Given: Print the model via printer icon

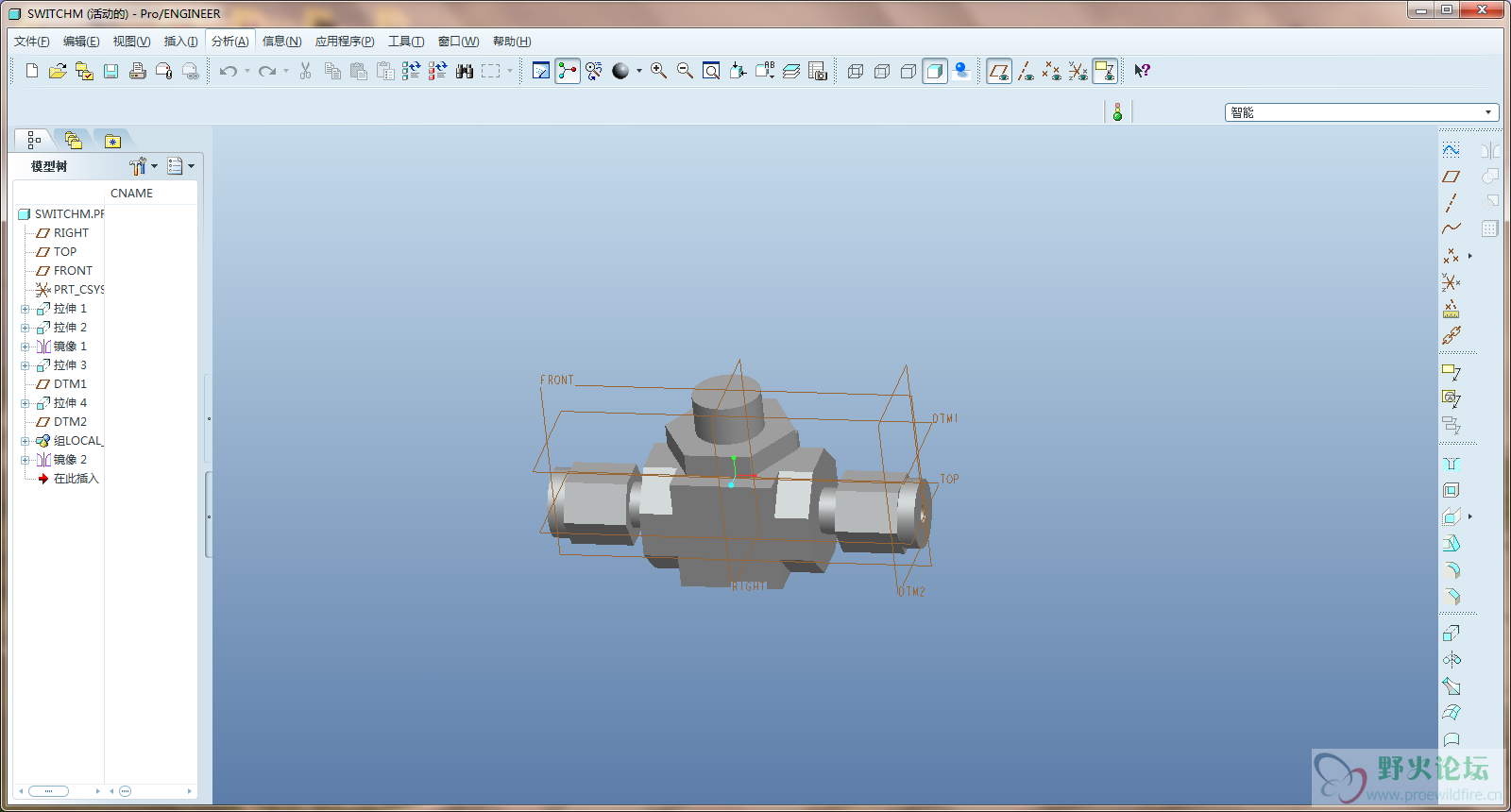Looking at the screenshot, I should coord(137,71).
